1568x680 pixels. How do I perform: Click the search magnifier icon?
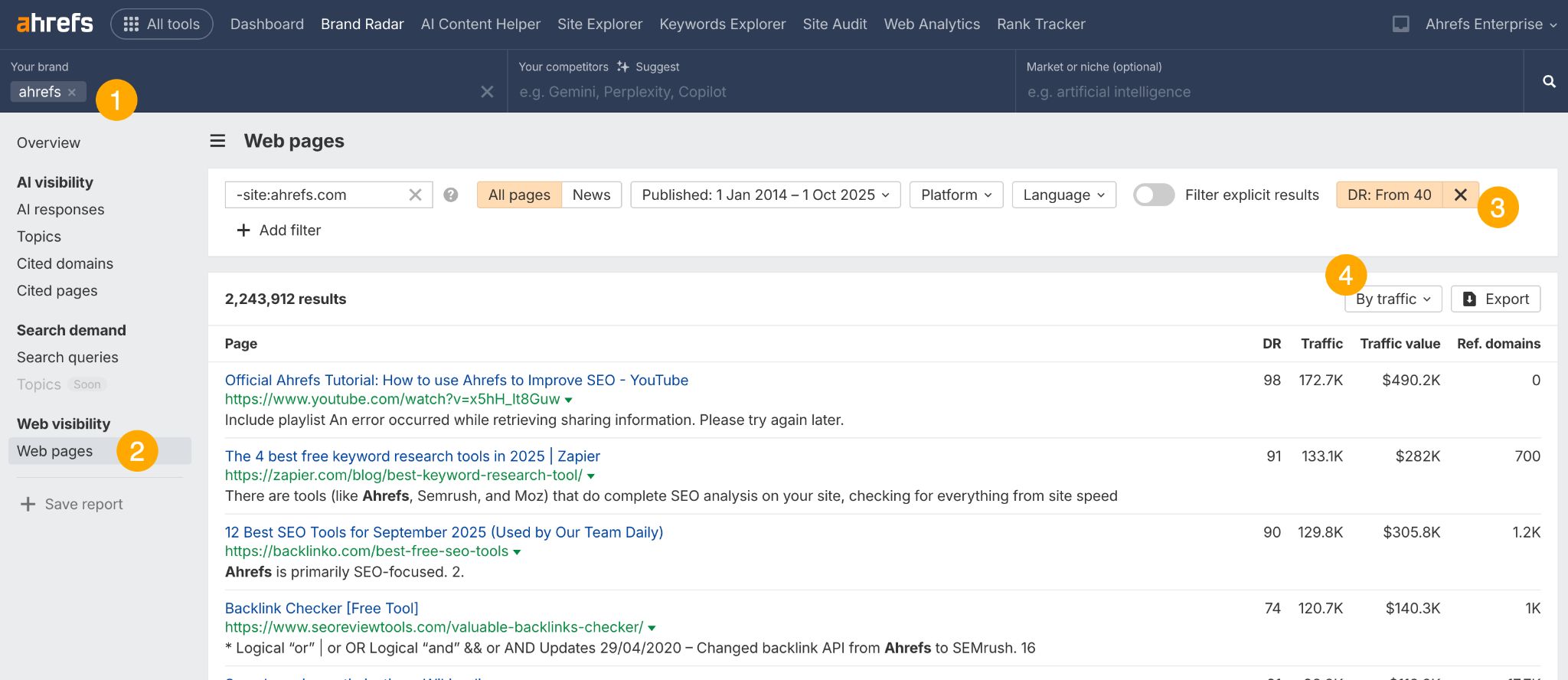click(1548, 81)
